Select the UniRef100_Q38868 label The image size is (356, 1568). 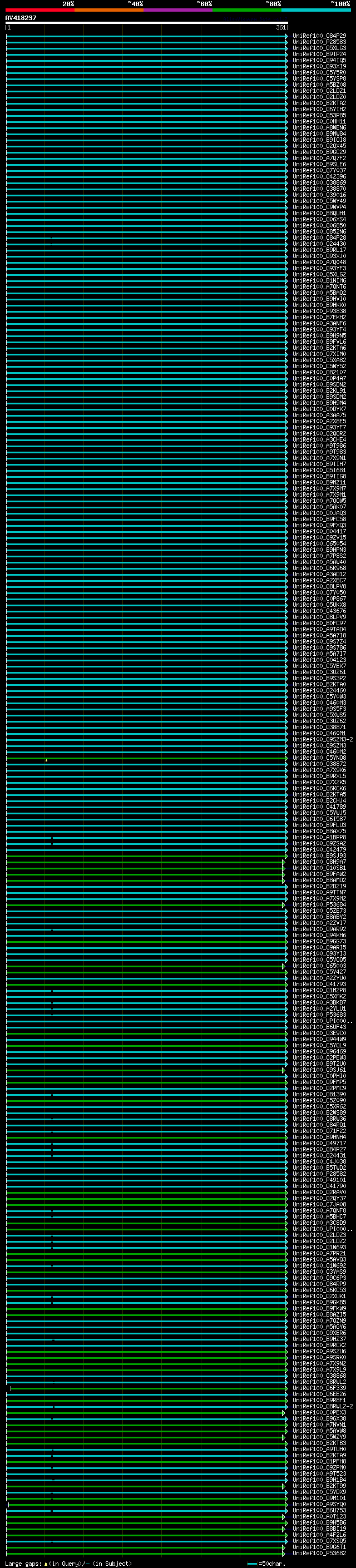click(x=319, y=1376)
